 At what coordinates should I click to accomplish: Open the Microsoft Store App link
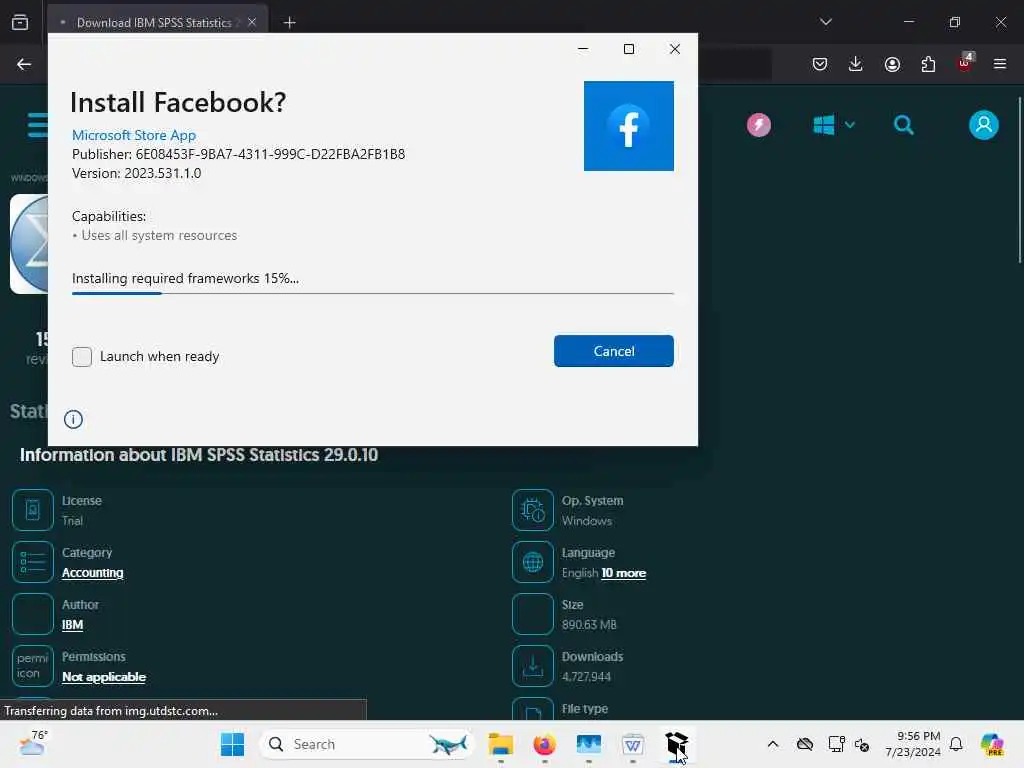click(134, 135)
